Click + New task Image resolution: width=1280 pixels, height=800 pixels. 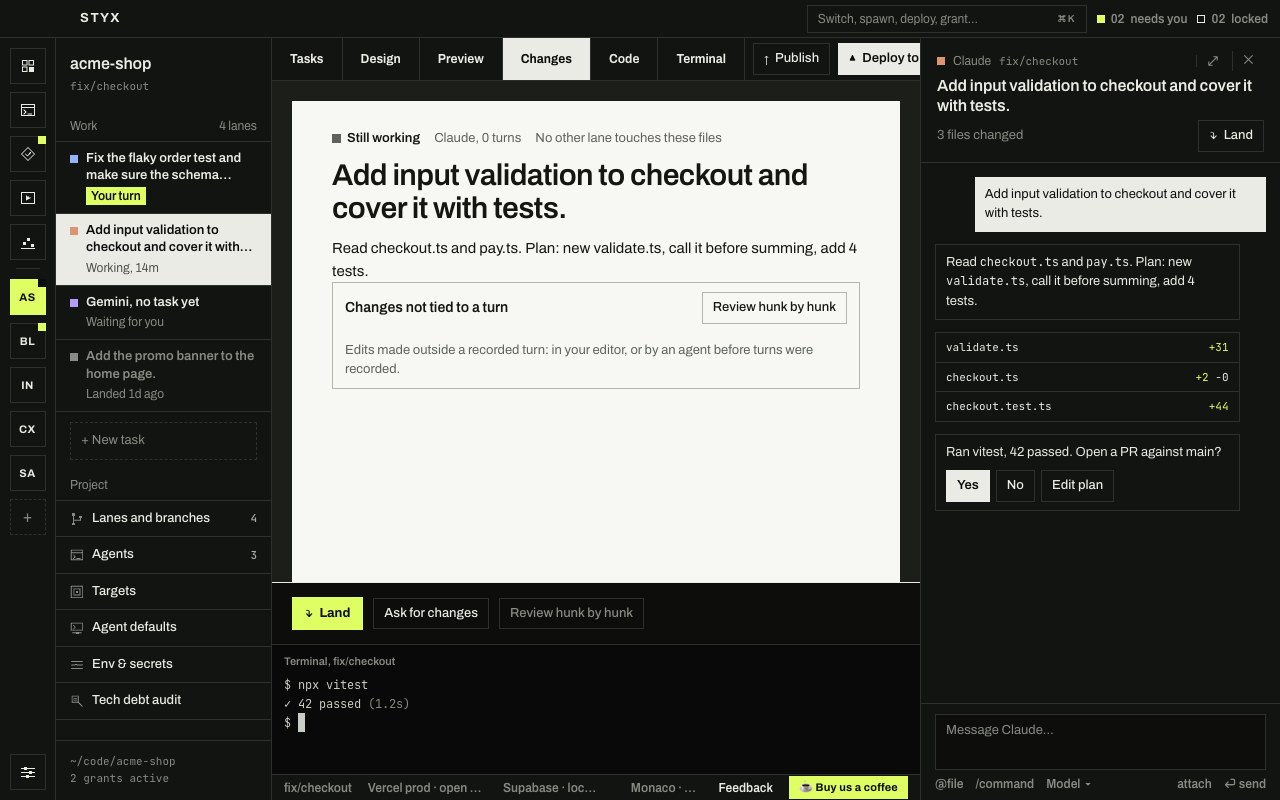163,440
